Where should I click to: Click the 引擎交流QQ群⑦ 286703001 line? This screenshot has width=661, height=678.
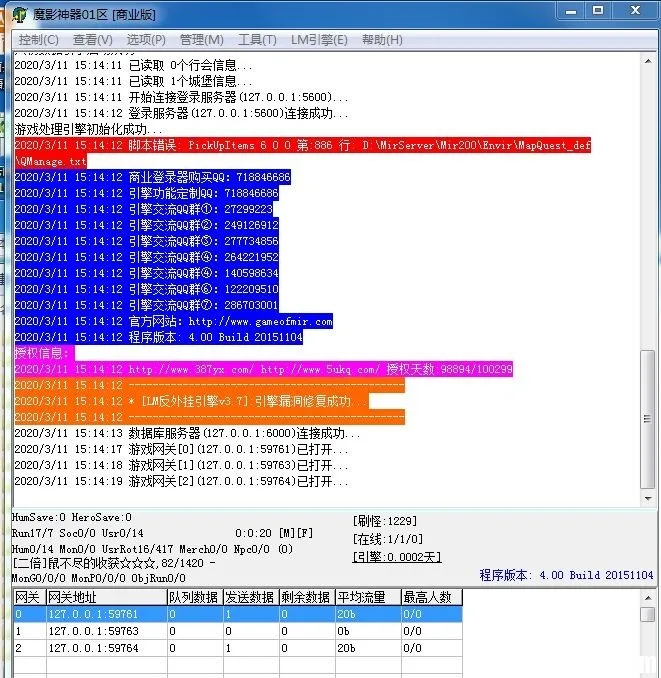coord(147,305)
